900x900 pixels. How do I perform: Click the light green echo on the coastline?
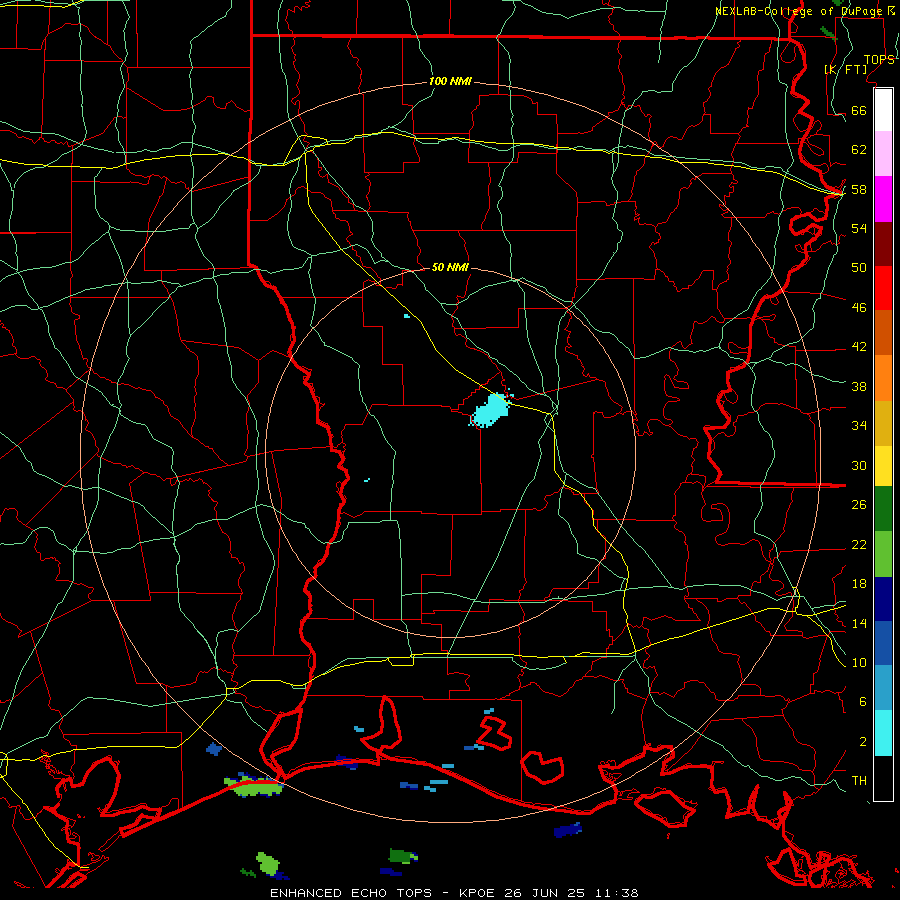tap(254, 786)
